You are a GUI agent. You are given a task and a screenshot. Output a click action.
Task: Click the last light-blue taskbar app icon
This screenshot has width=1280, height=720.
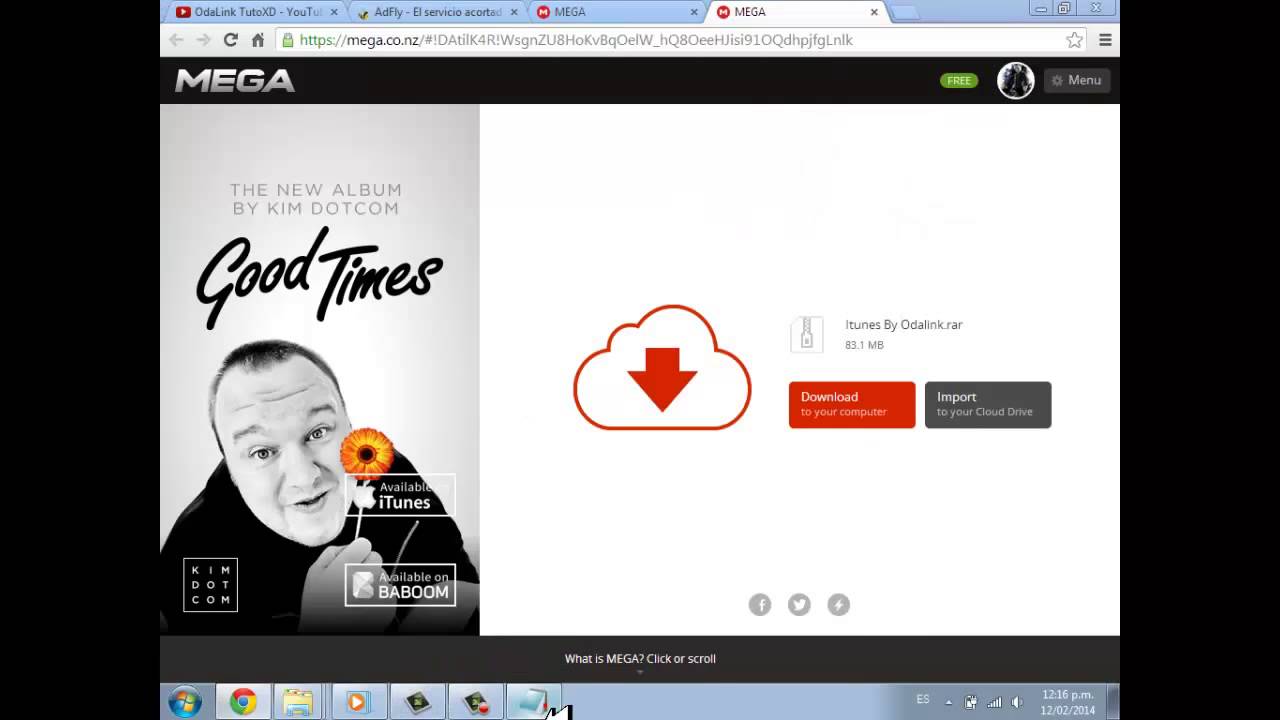point(534,702)
